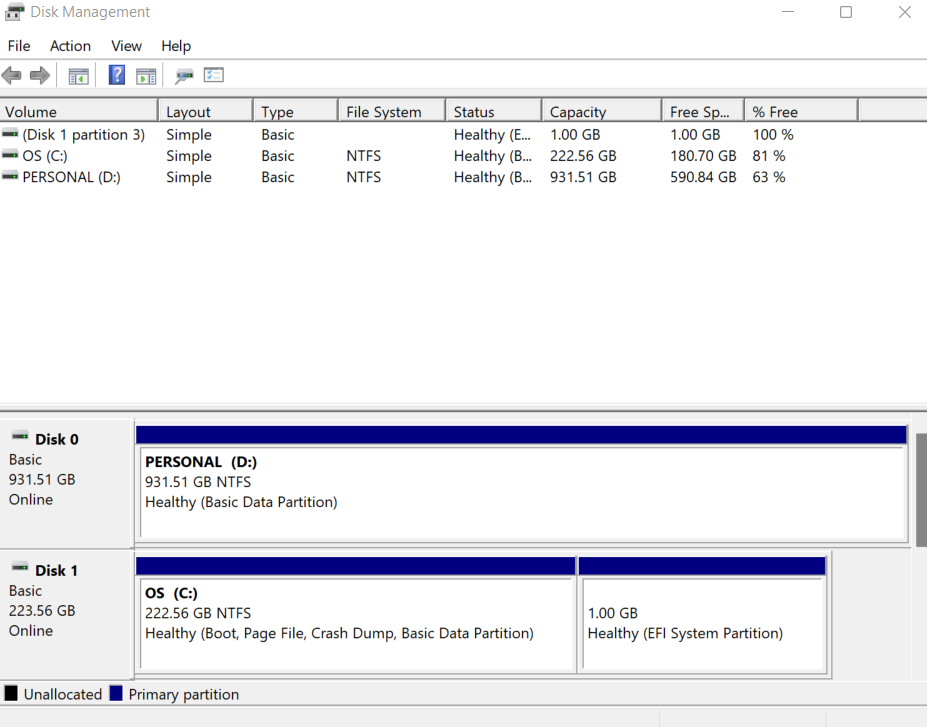Open the View menu
The image size is (927, 727).
click(125, 46)
